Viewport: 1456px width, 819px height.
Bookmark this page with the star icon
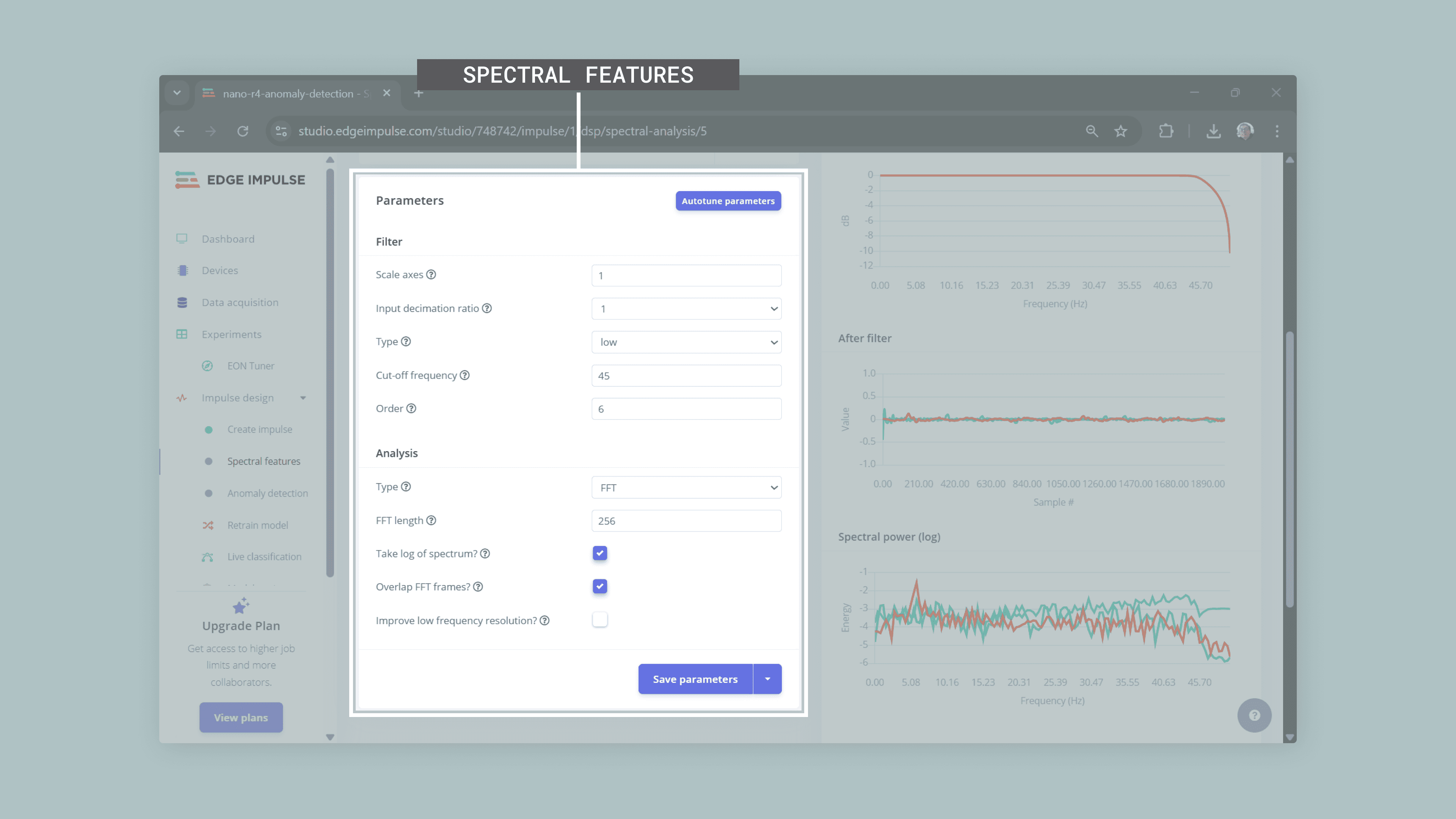click(1121, 131)
